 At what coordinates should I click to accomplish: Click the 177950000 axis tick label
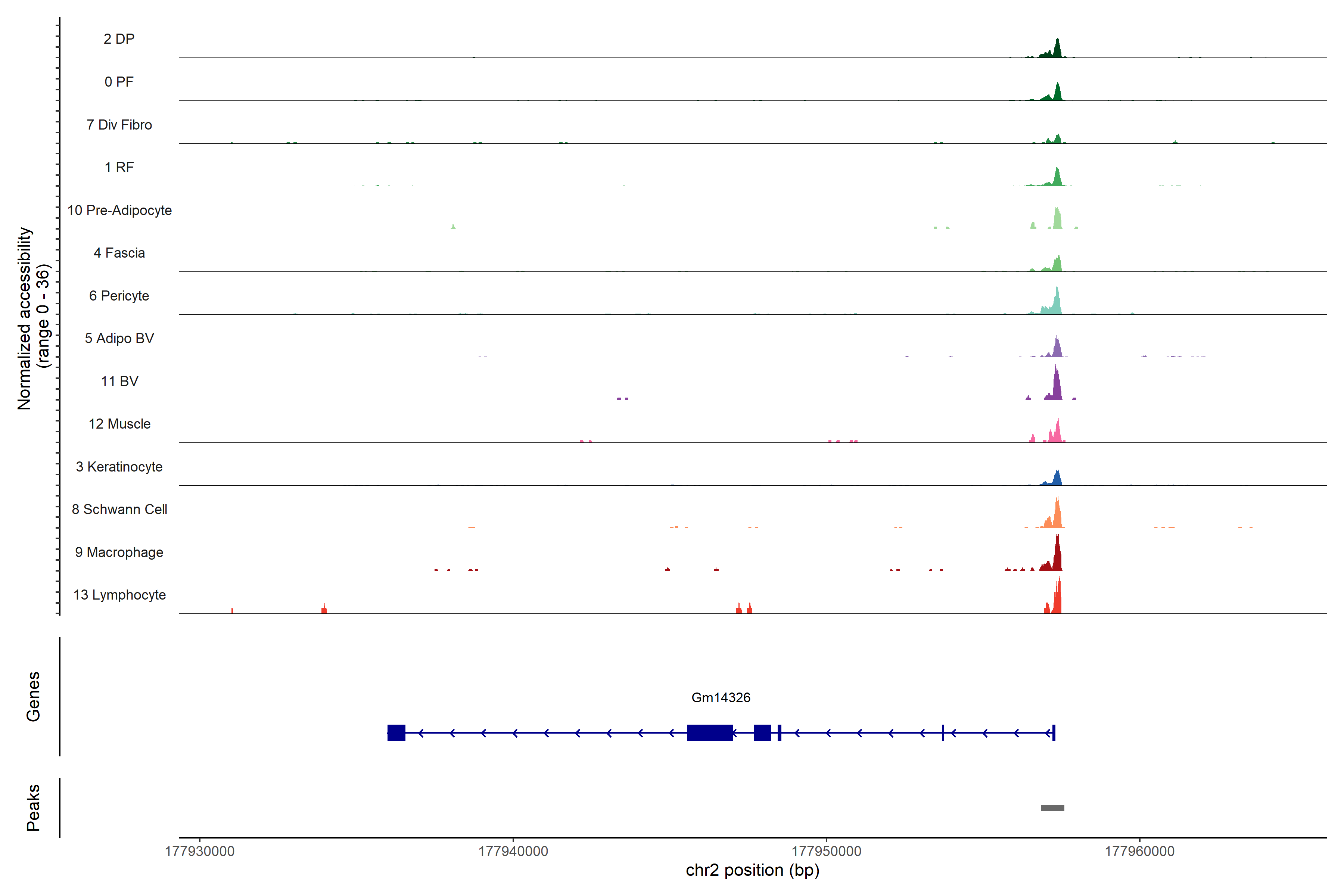coord(826,852)
